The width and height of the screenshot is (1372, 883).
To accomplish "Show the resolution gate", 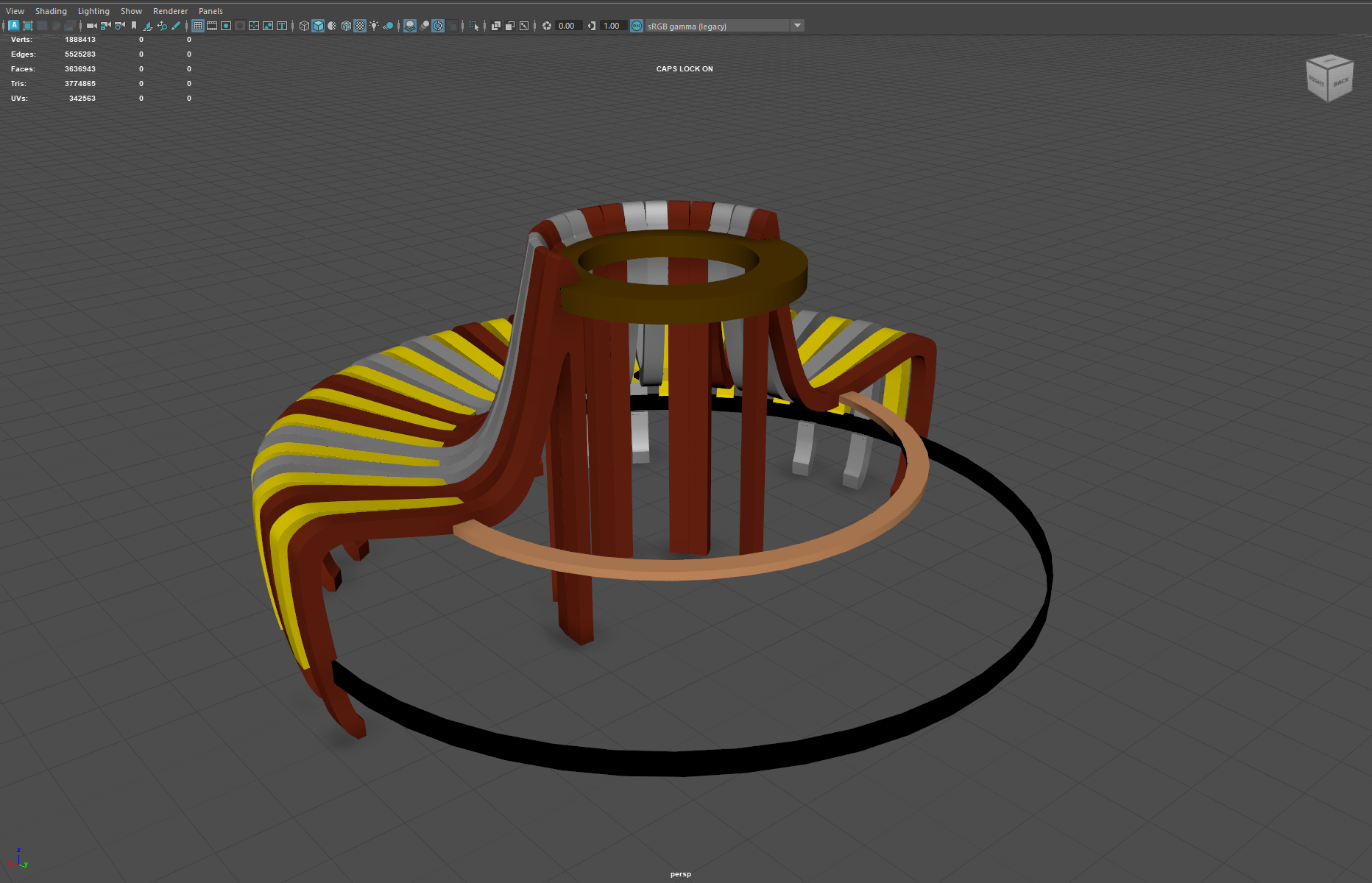I will [x=226, y=25].
